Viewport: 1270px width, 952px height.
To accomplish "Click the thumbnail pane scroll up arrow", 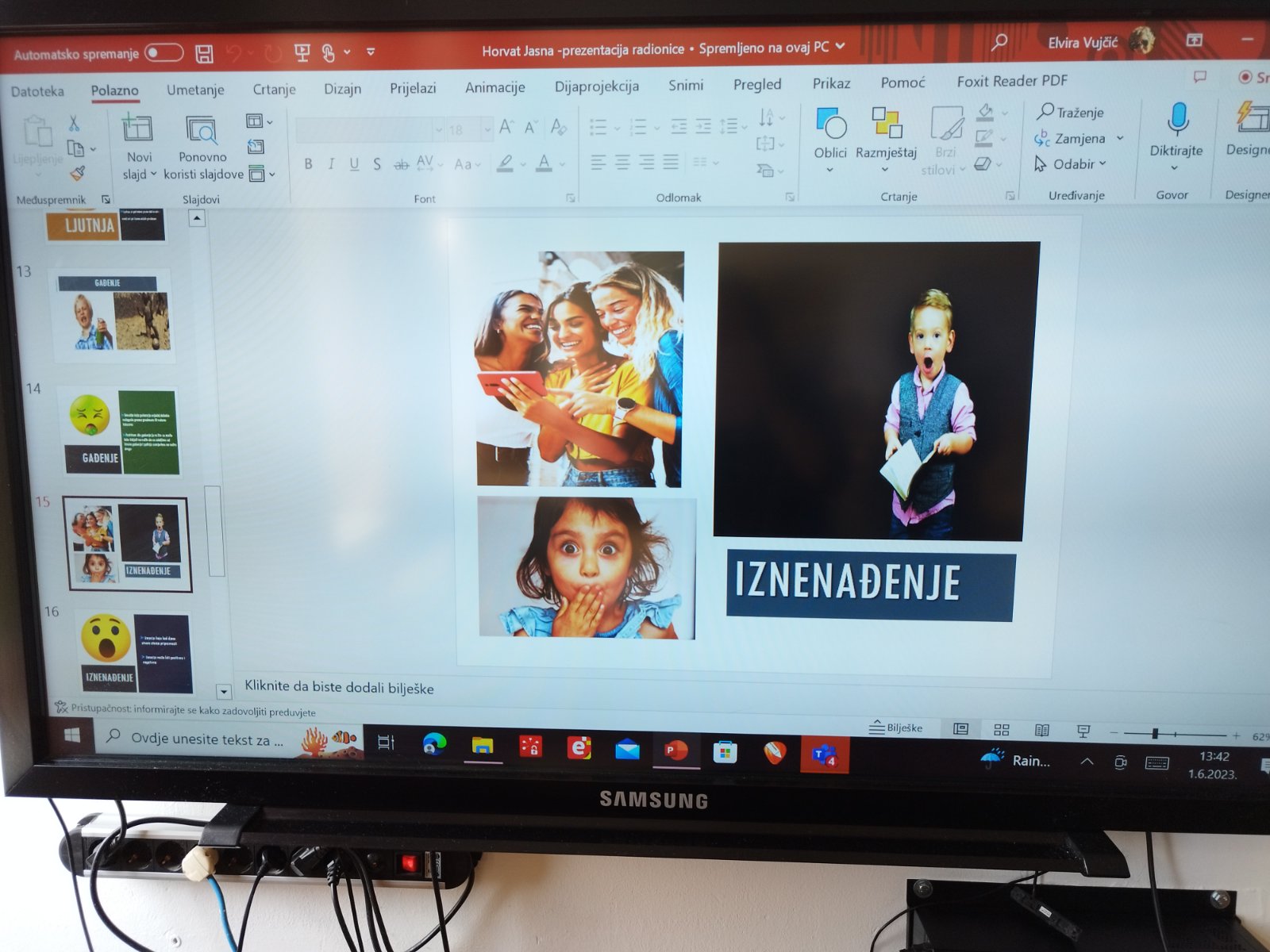I will (197, 217).
